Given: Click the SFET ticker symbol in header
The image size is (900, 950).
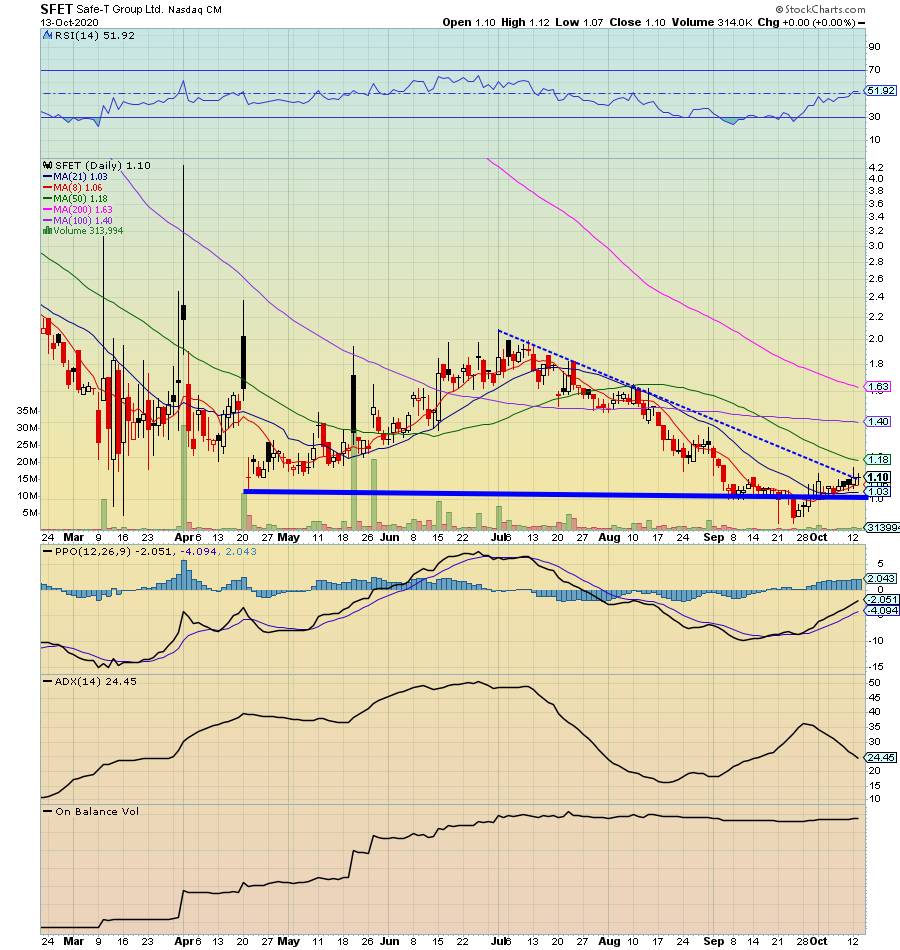Looking at the screenshot, I should tap(56, 9).
